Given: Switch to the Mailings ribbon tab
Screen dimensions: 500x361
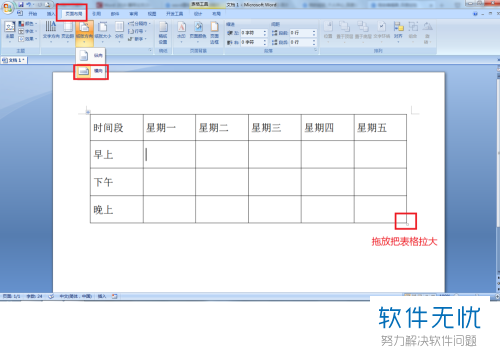Looking at the screenshot, I should 115,14.
